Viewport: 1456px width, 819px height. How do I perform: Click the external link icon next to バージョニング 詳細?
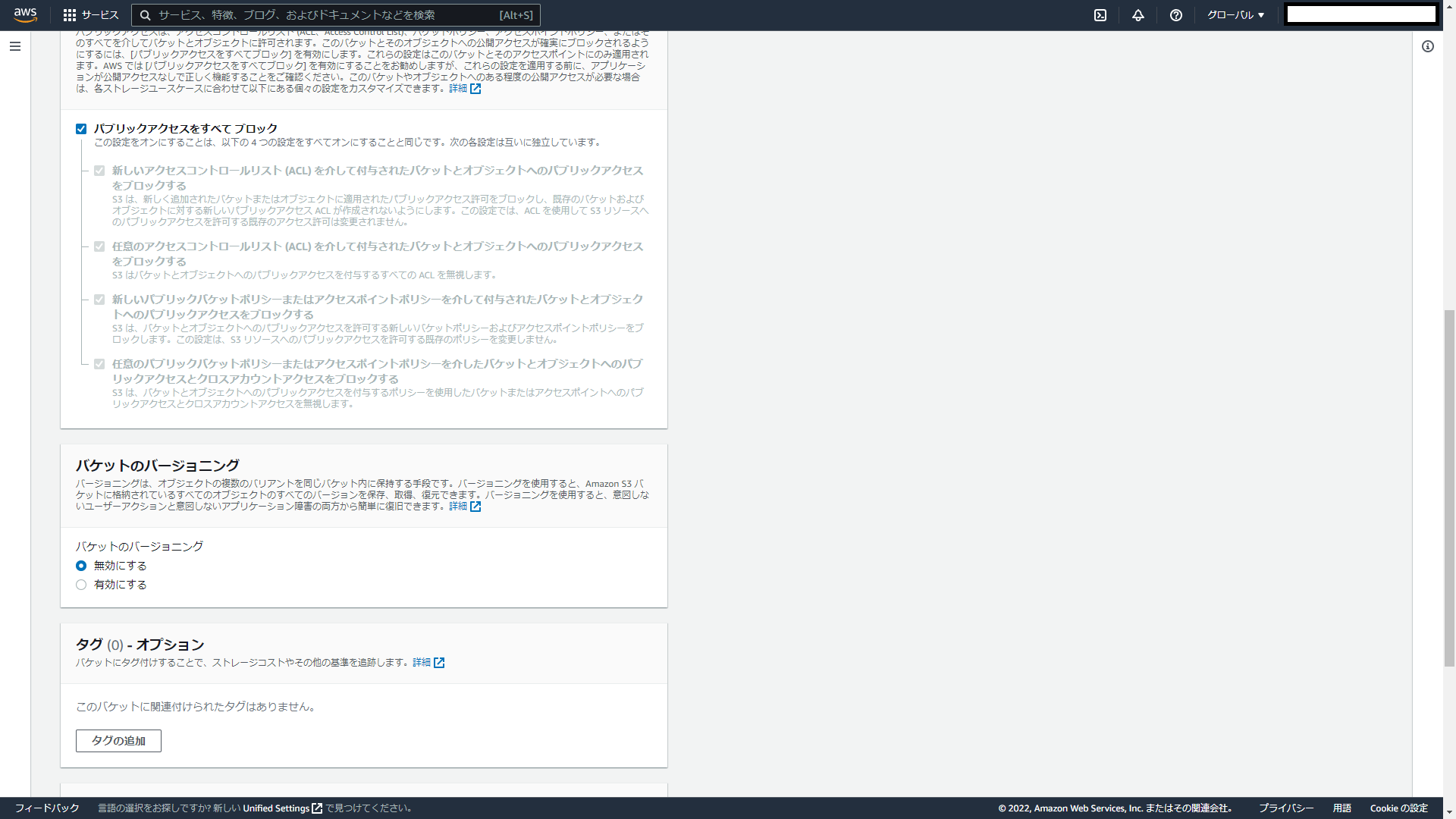pos(476,507)
